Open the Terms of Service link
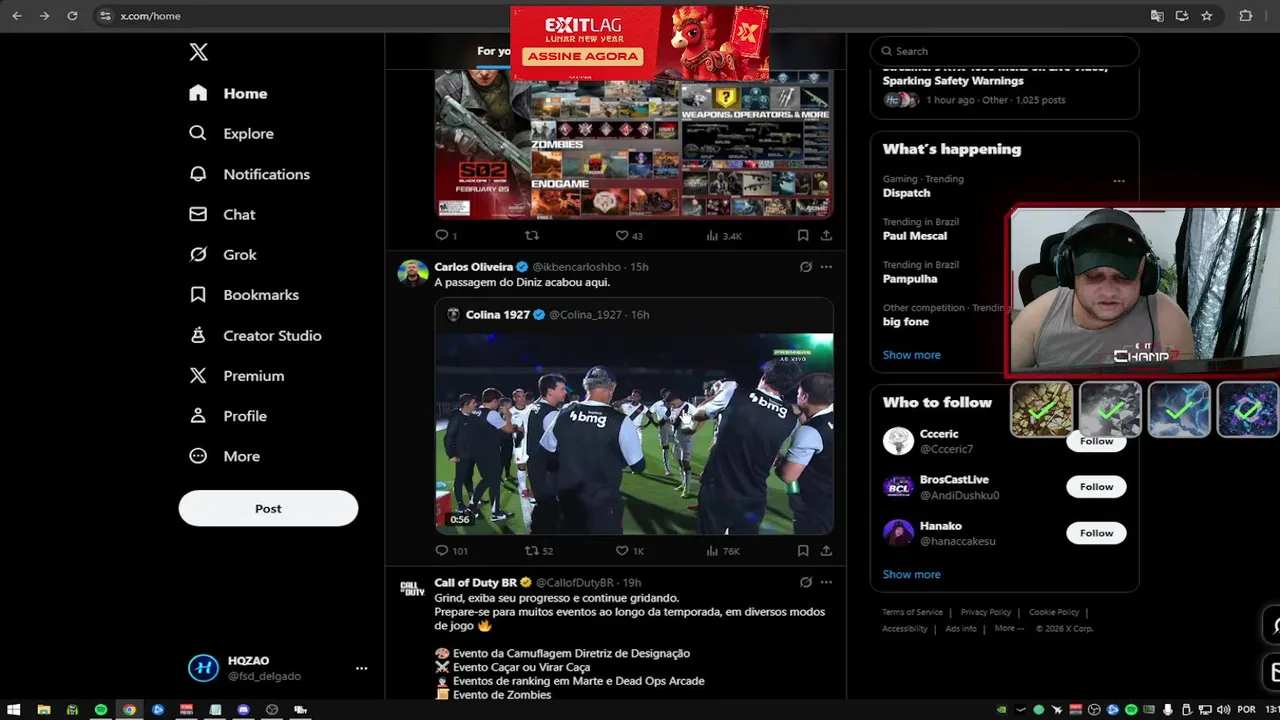 (x=912, y=612)
